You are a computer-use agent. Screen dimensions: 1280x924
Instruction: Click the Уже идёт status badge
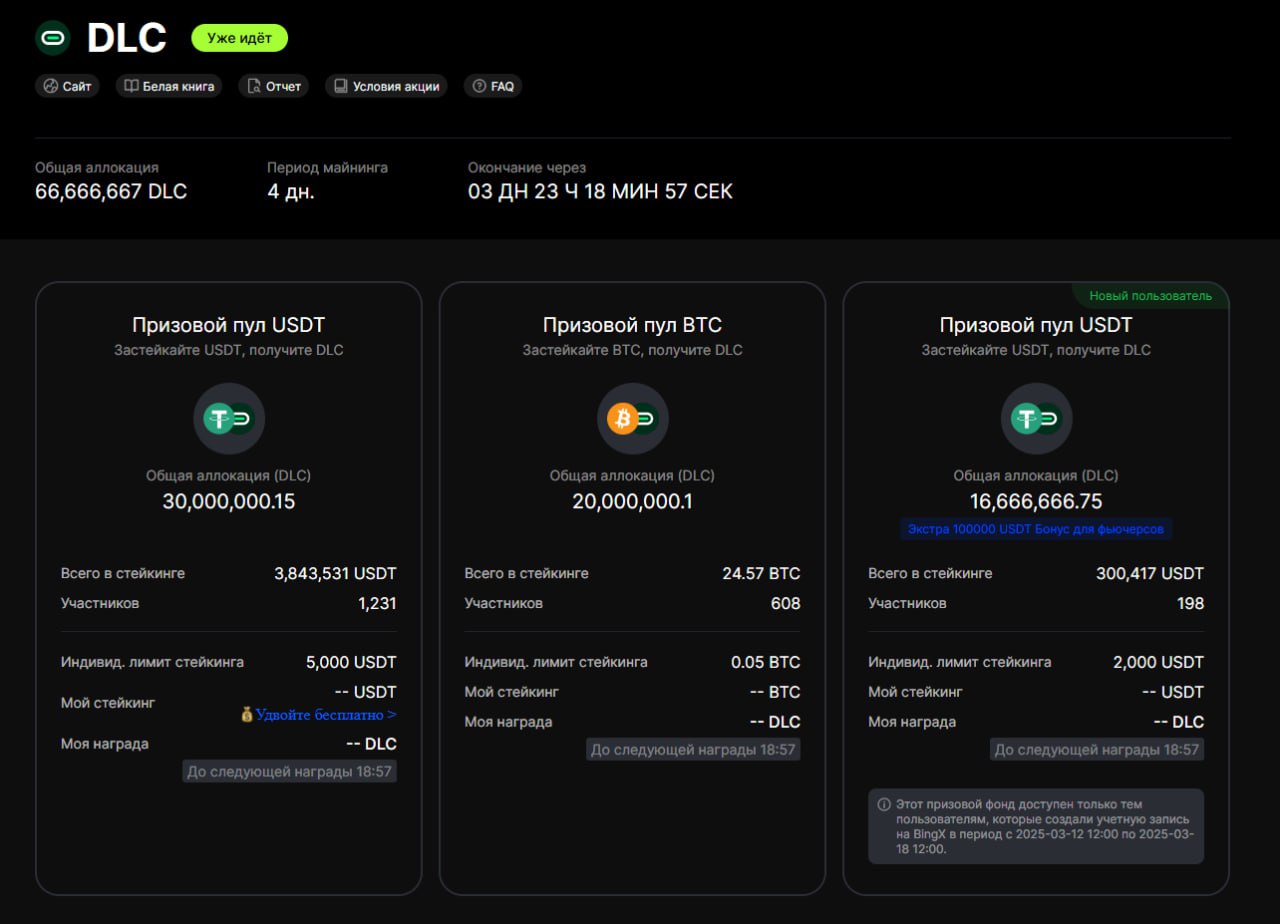[x=240, y=38]
